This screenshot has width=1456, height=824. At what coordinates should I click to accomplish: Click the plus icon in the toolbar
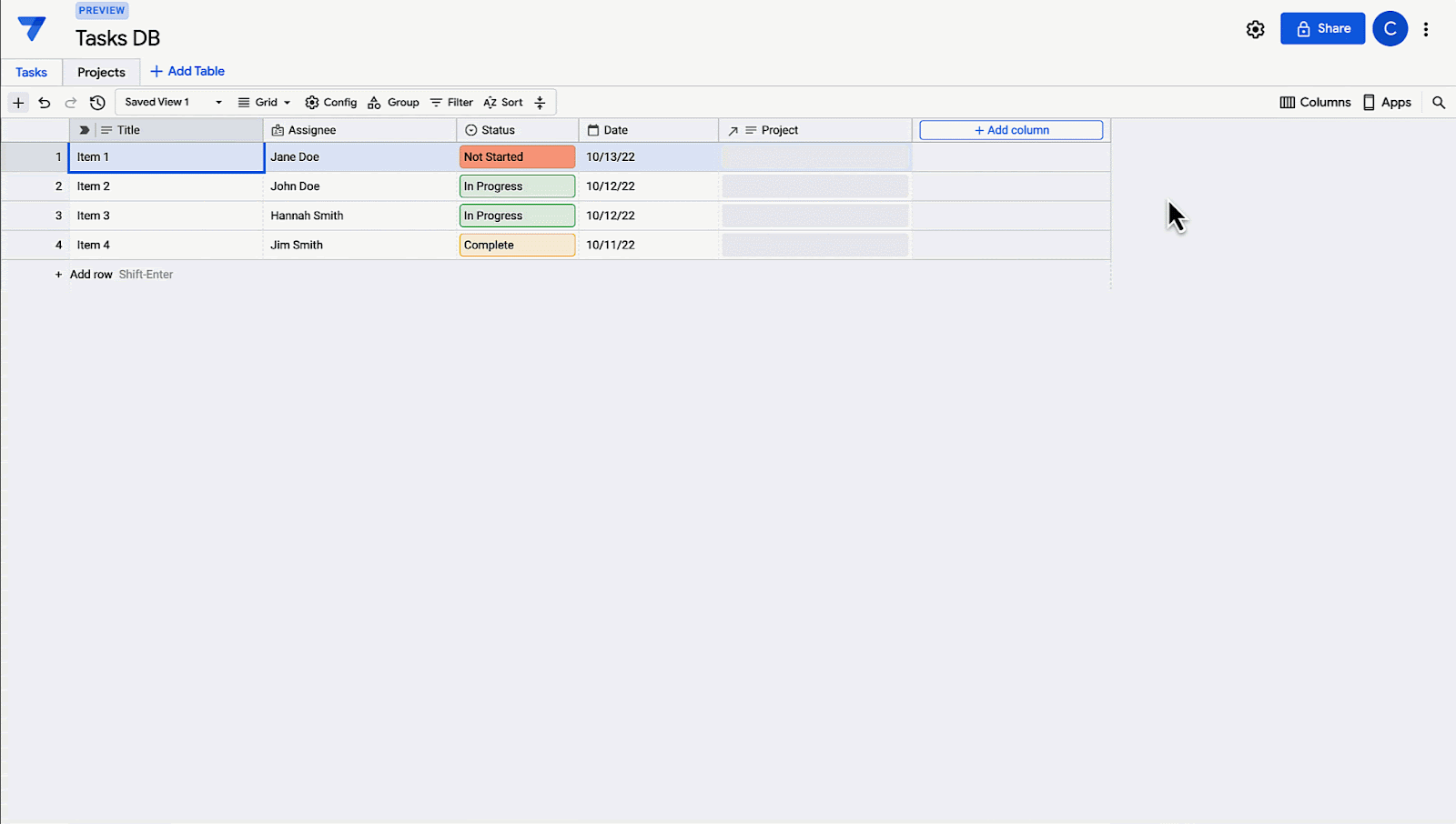(x=18, y=103)
